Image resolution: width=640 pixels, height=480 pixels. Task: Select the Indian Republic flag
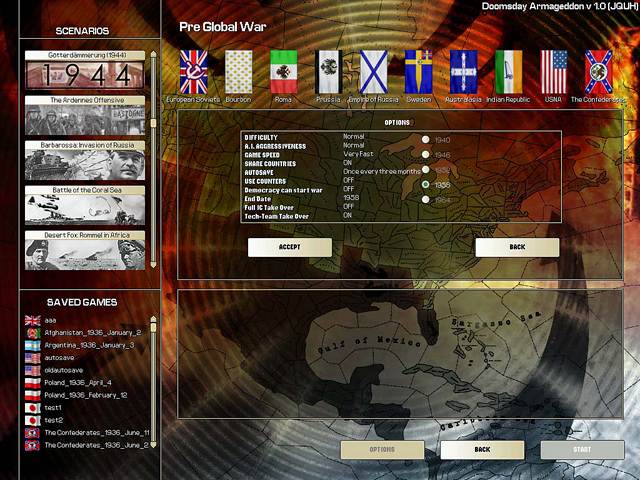[509, 72]
